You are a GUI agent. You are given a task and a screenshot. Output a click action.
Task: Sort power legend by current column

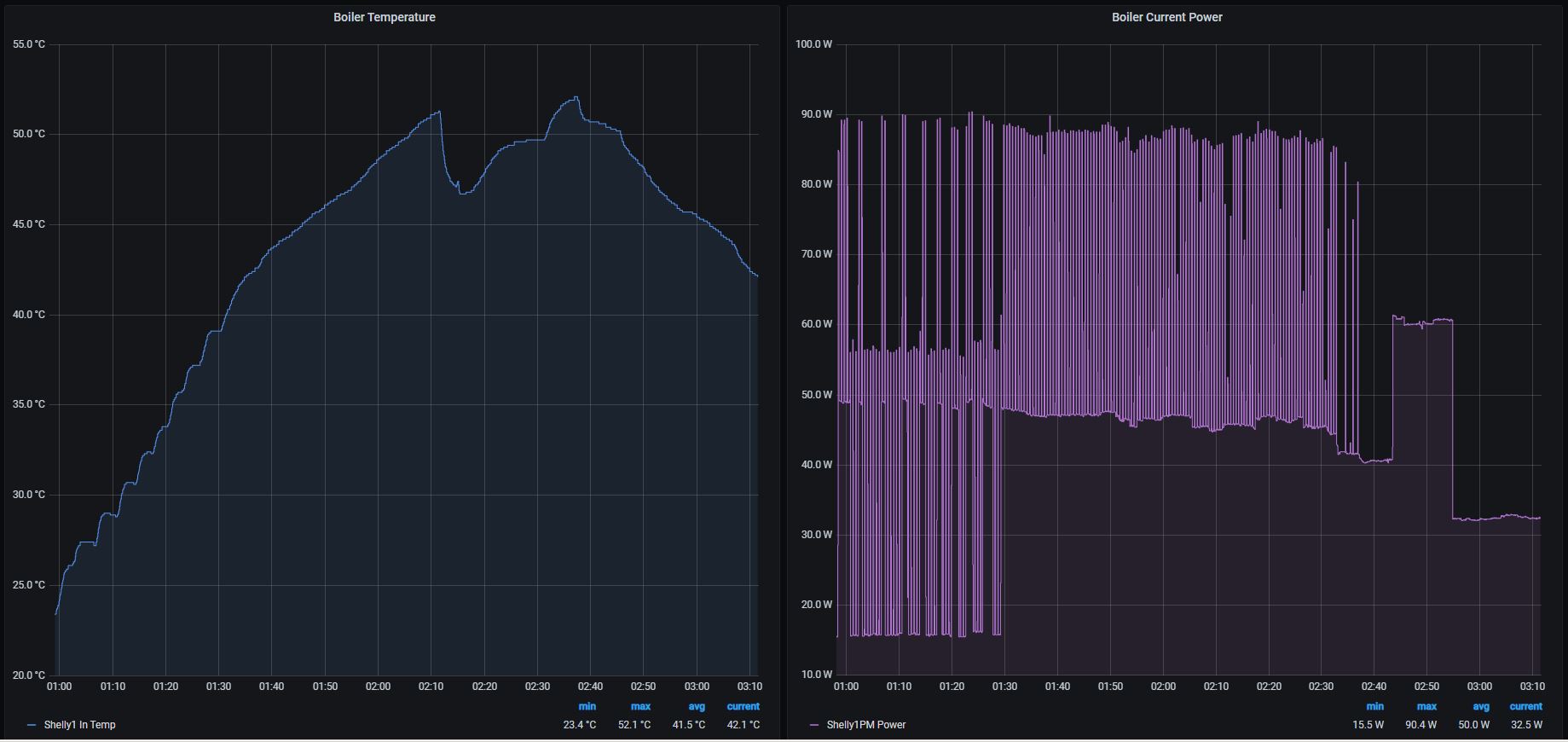pyautogui.click(x=1525, y=706)
